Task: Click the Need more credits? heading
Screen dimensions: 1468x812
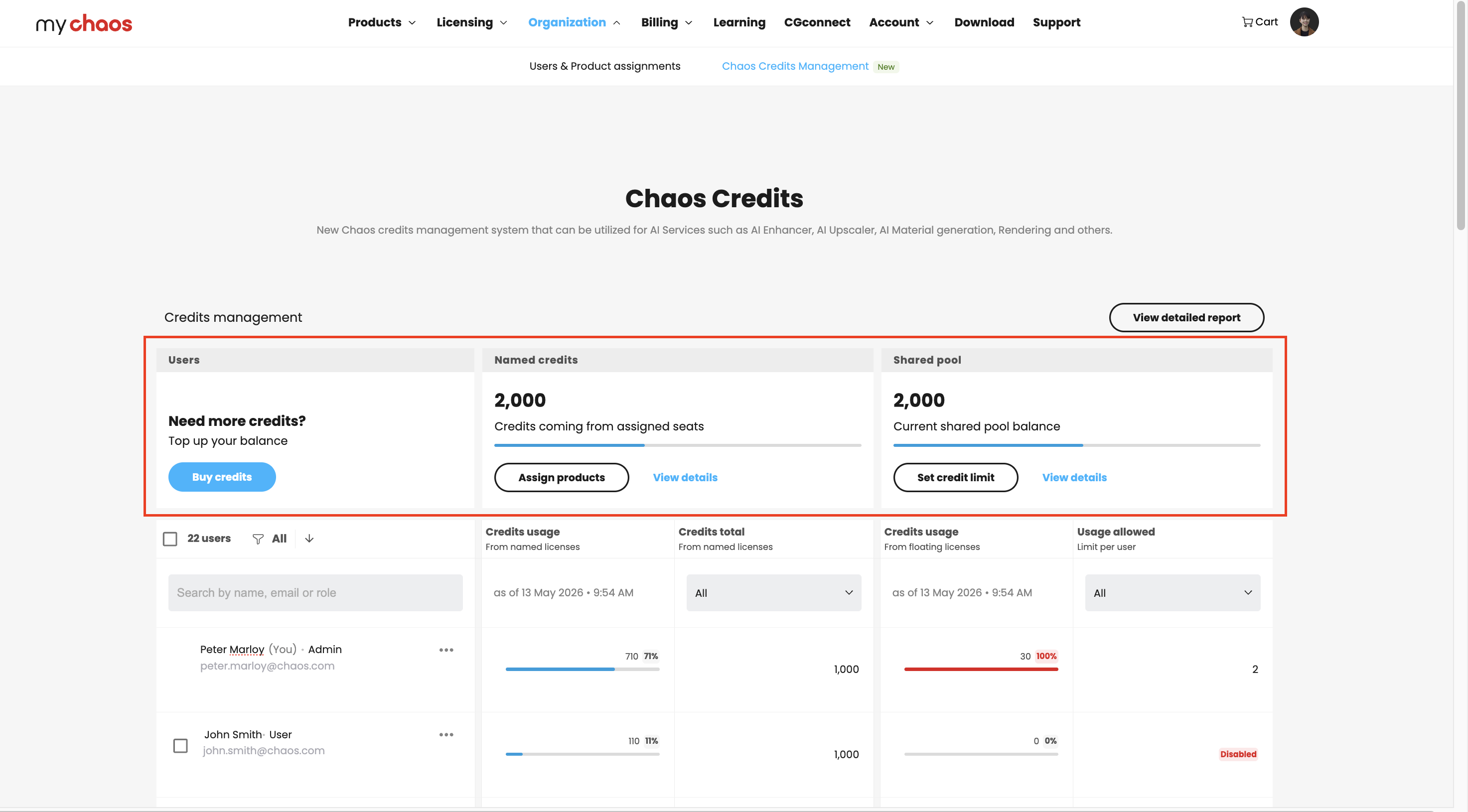Action: tap(237, 421)
